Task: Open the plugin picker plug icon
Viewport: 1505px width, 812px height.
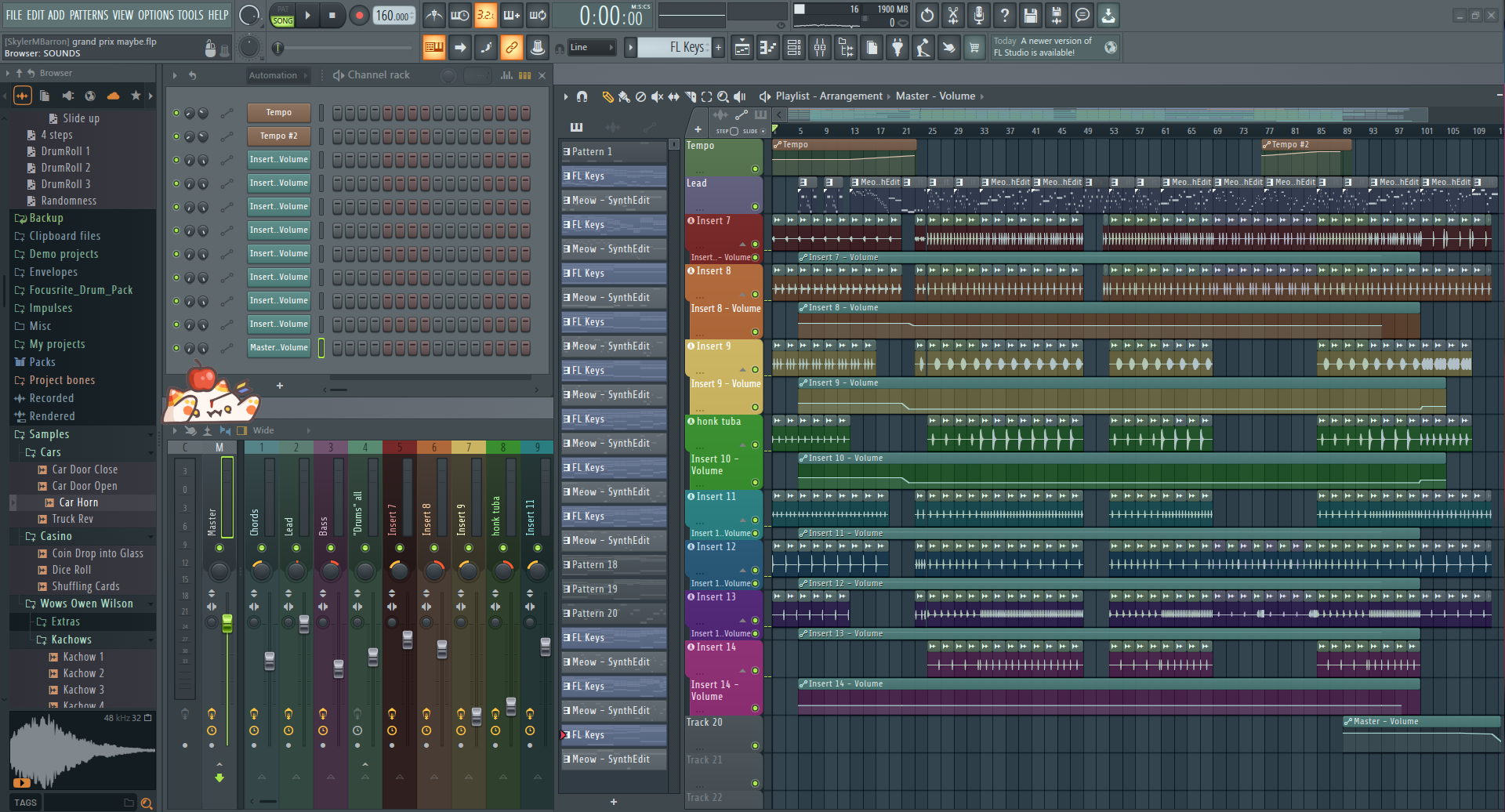Action: click(898, 48)
